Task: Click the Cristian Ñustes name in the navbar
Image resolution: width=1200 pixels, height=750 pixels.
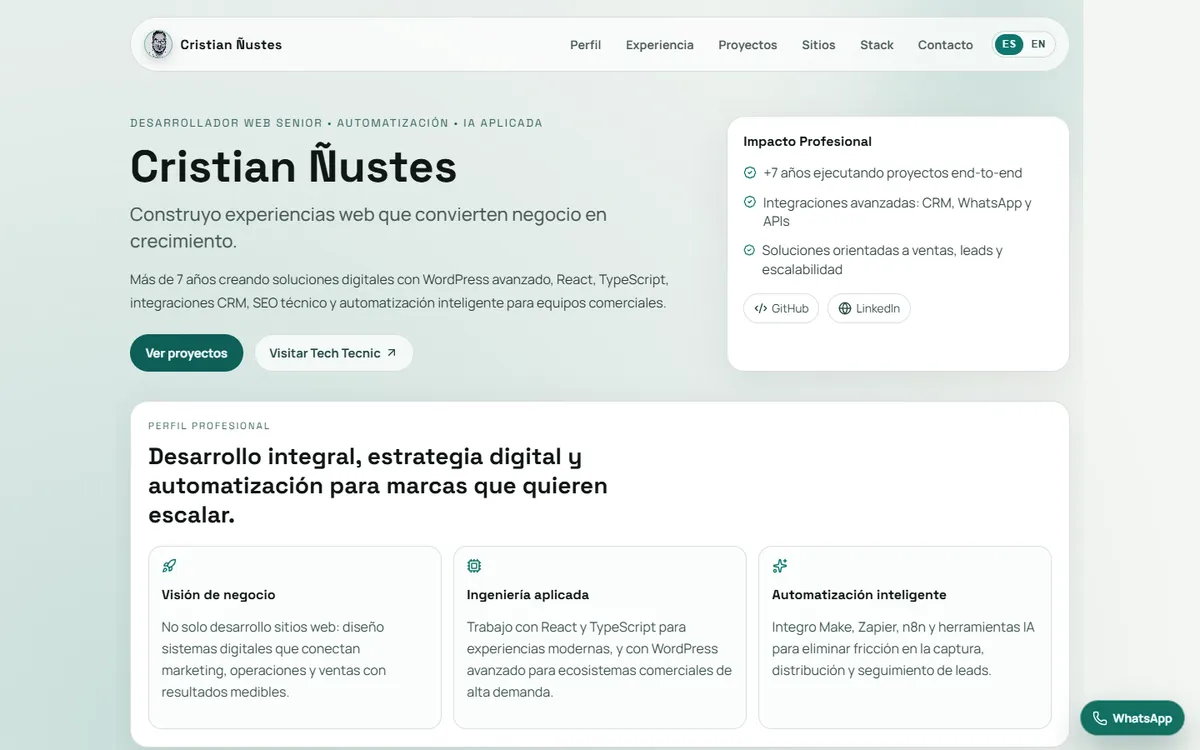Action: 231,45
